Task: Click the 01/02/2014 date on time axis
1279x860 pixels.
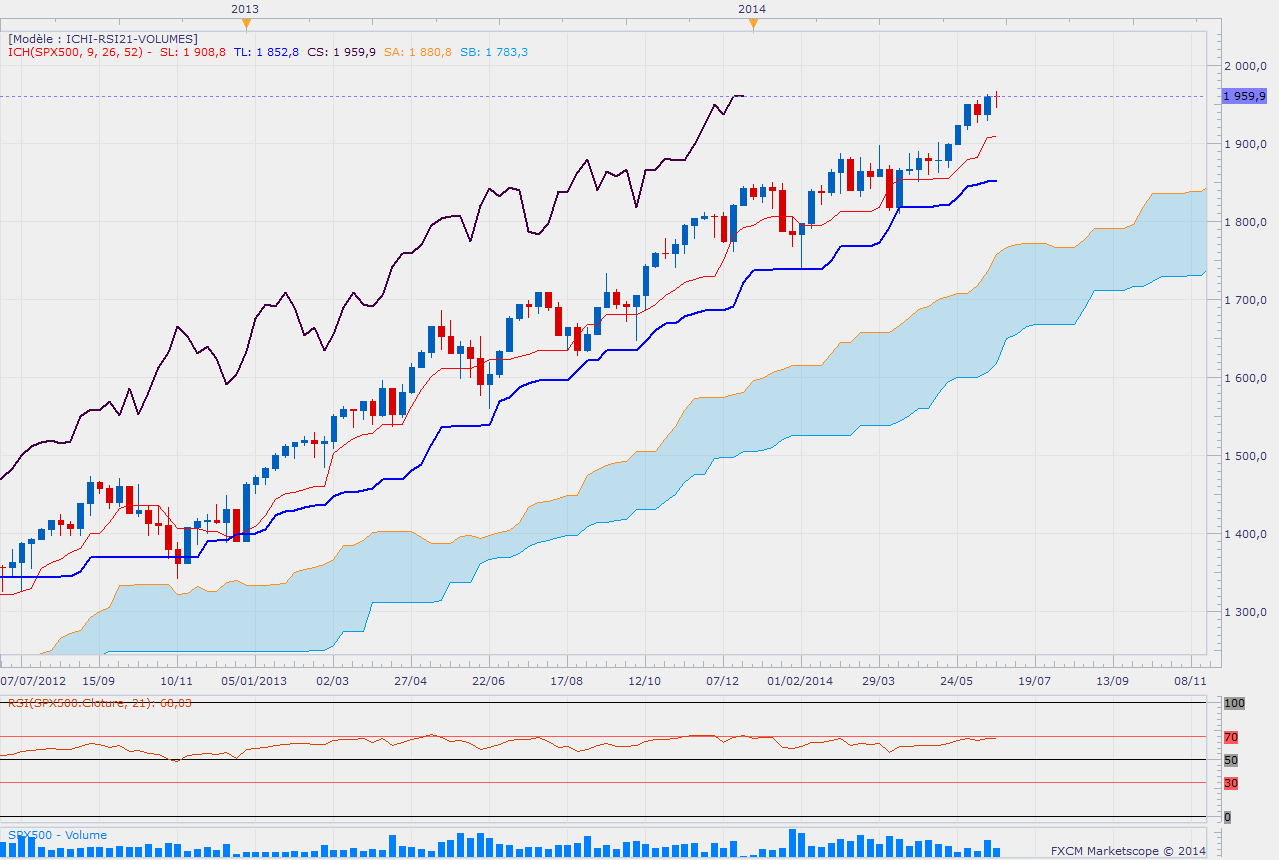Action: point(799,681)
